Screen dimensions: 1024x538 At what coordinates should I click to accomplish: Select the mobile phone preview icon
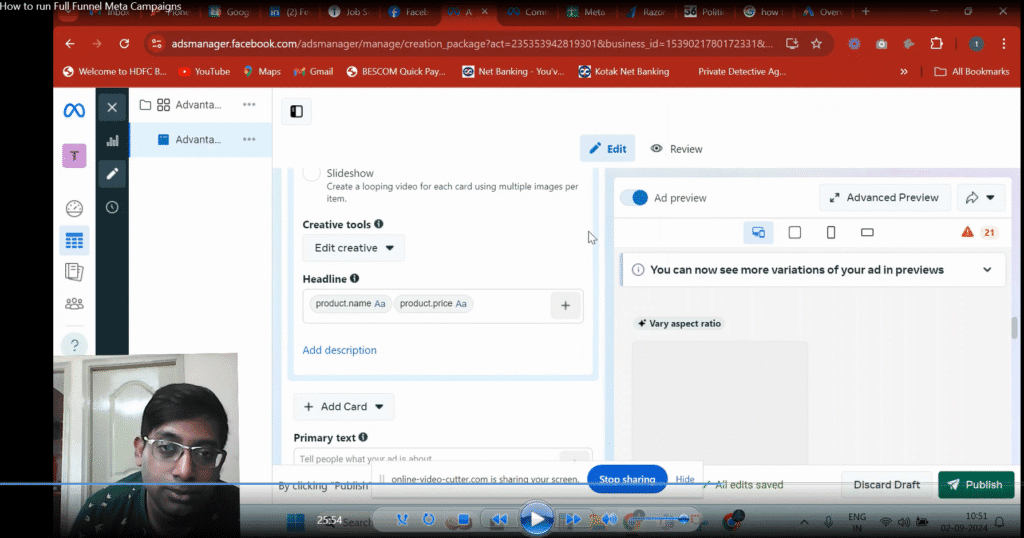click(x=831, y=232)
